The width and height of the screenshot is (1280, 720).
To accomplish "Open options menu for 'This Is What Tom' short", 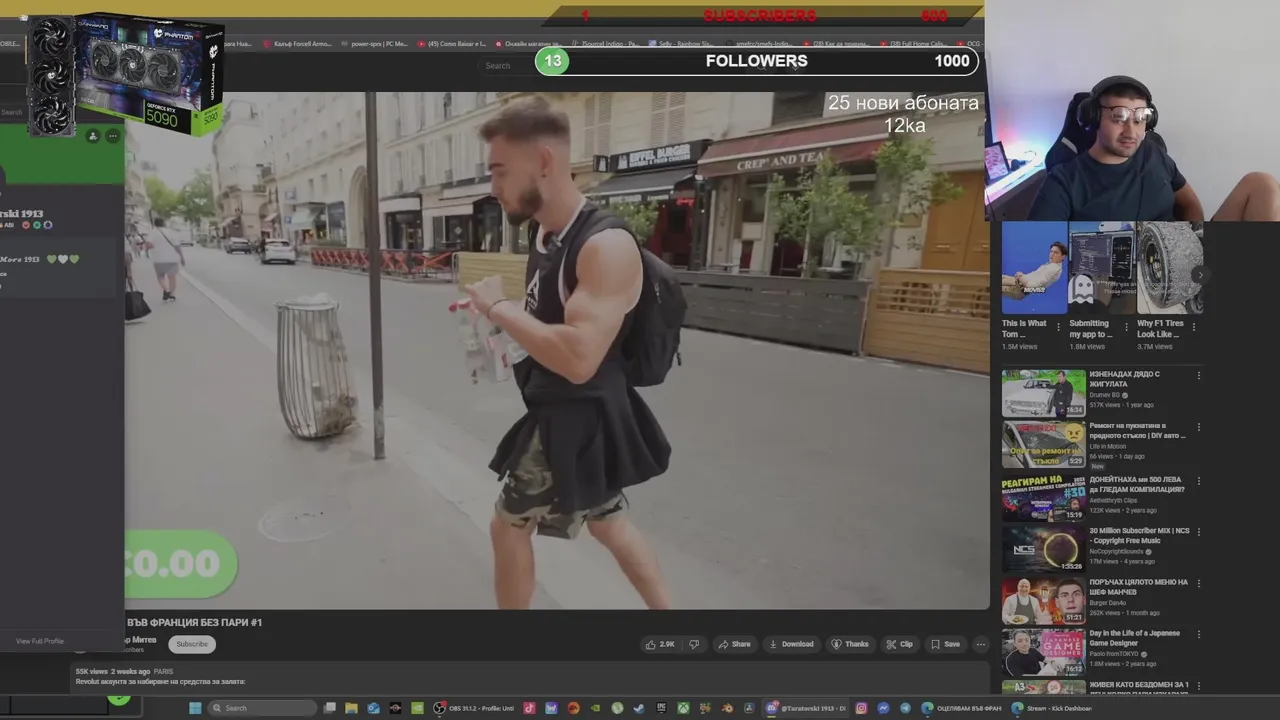I will pyautogui.click(x=1058, y=327).
